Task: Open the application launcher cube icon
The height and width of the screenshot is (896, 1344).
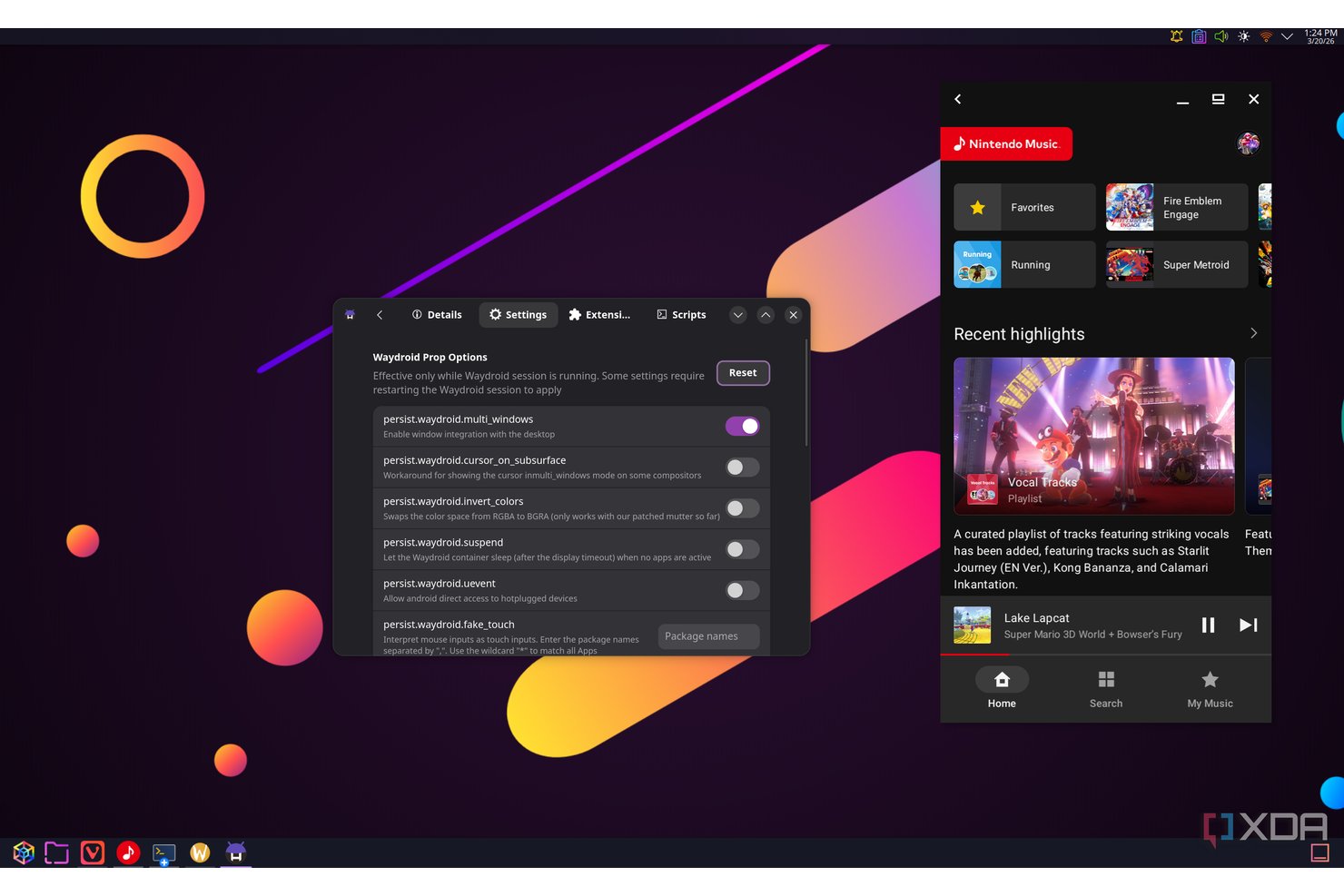Action: click(24, 852)
